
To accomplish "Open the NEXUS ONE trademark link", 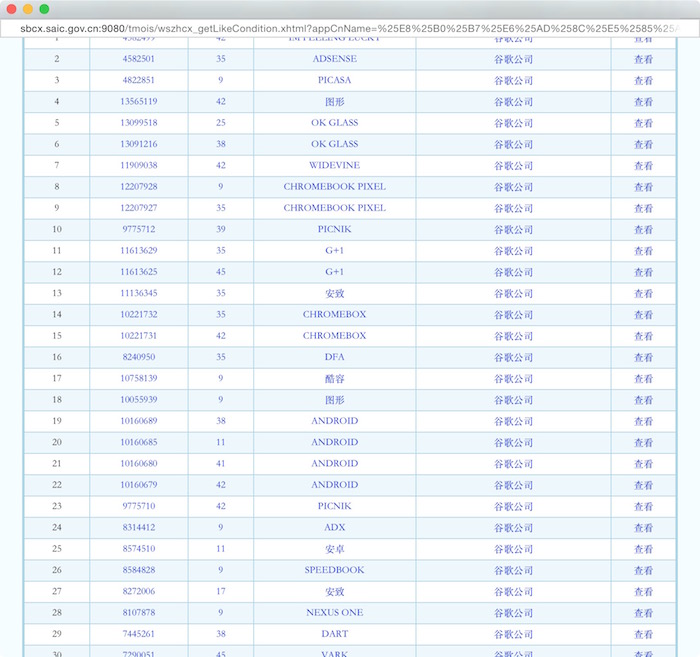I will click(334, 613).
